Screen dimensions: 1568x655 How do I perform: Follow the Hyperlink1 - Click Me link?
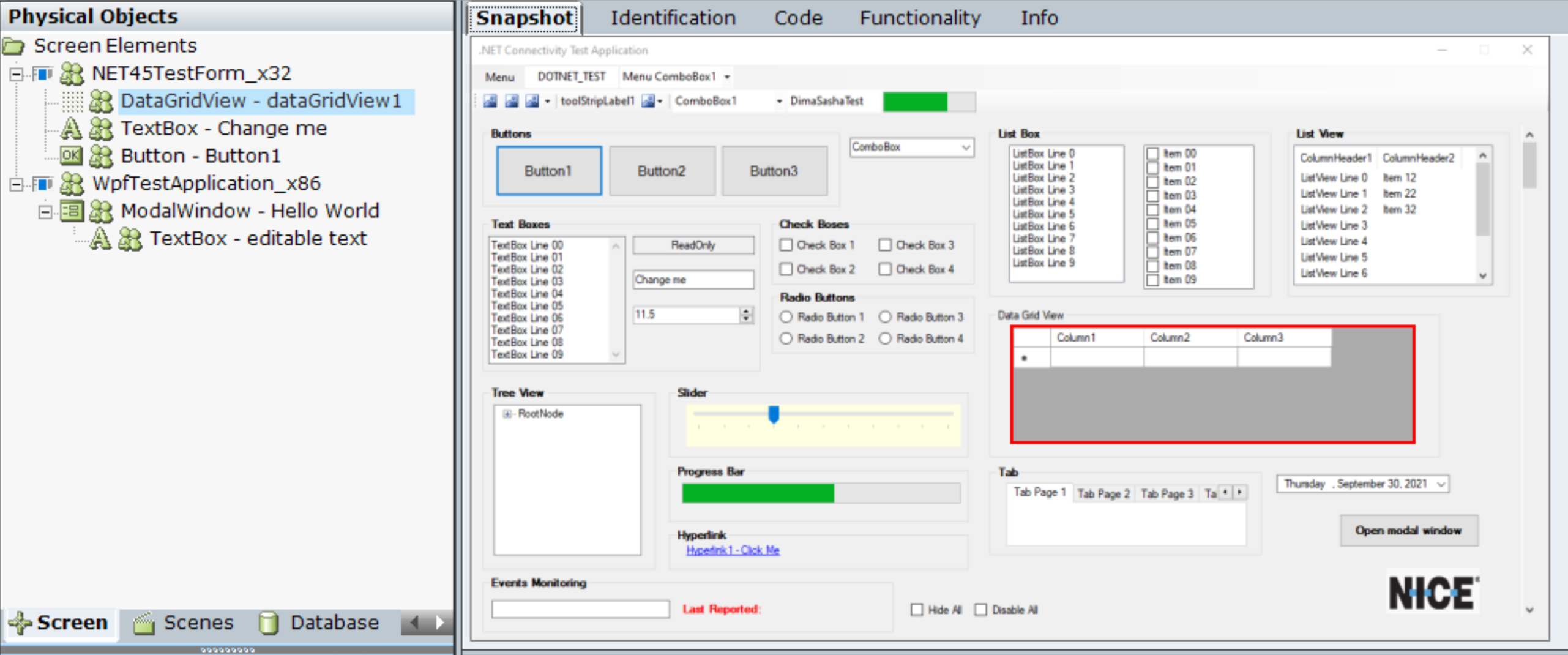pos(733,550)
